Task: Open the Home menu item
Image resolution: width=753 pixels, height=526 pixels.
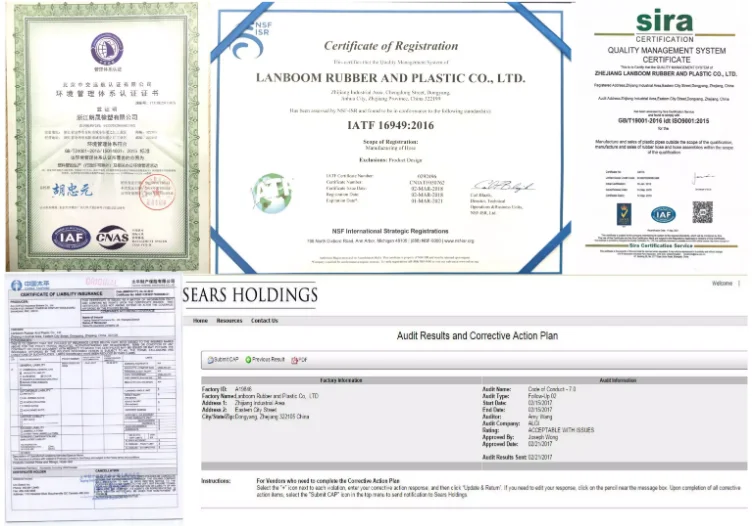Action: pyautogui.click(x=200, y=321)
